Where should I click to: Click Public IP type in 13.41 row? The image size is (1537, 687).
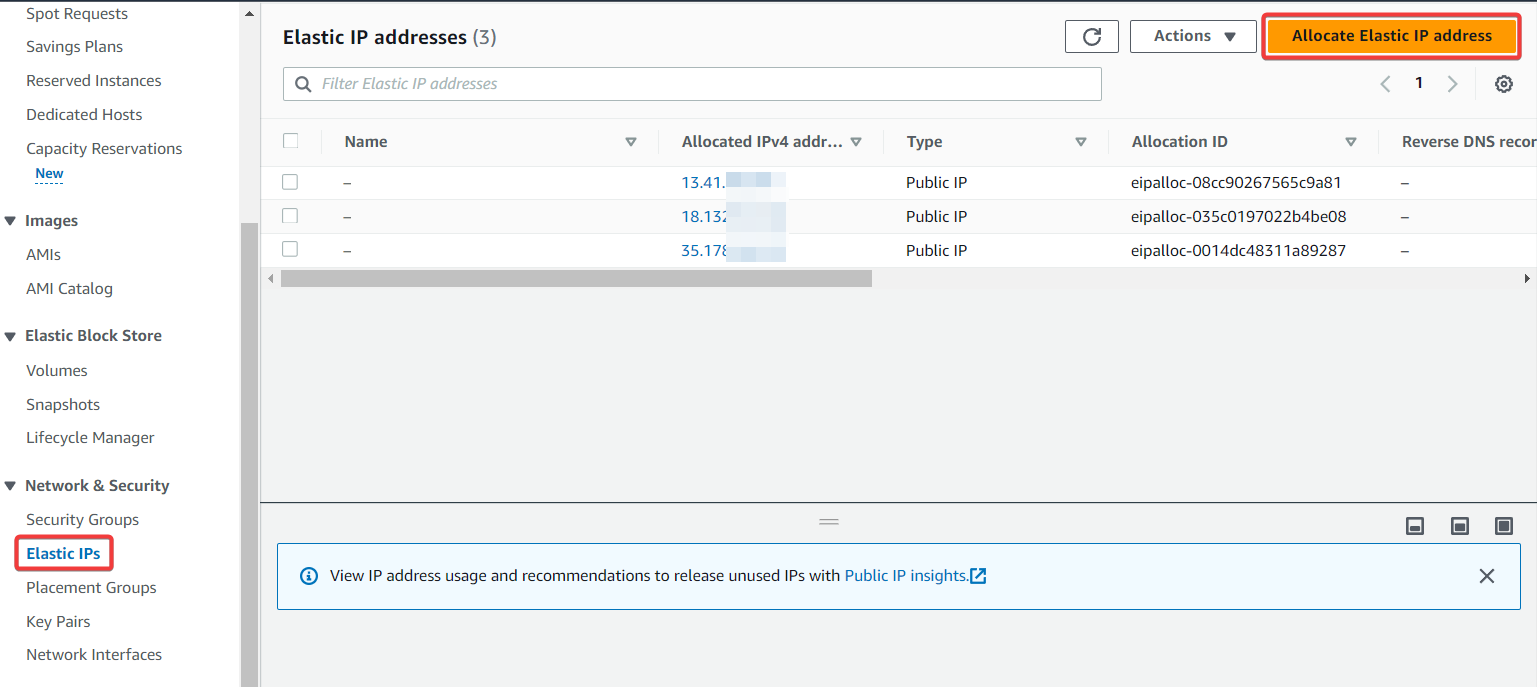click(936, 183)
